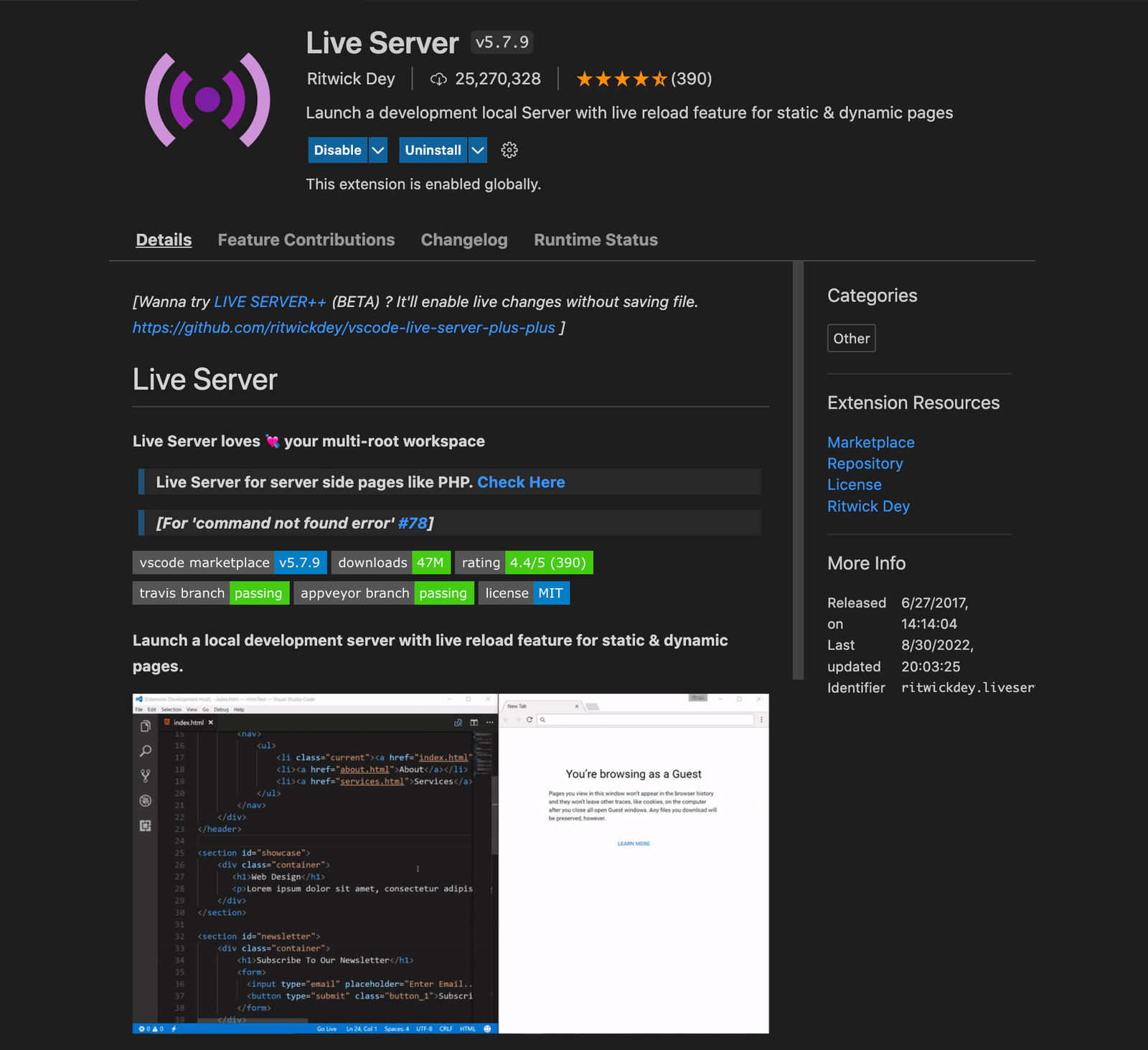Click the Explorer icon in demo screenshot
The height and width of the screenshot is (1050, 1148).
[x=146, y=727]
